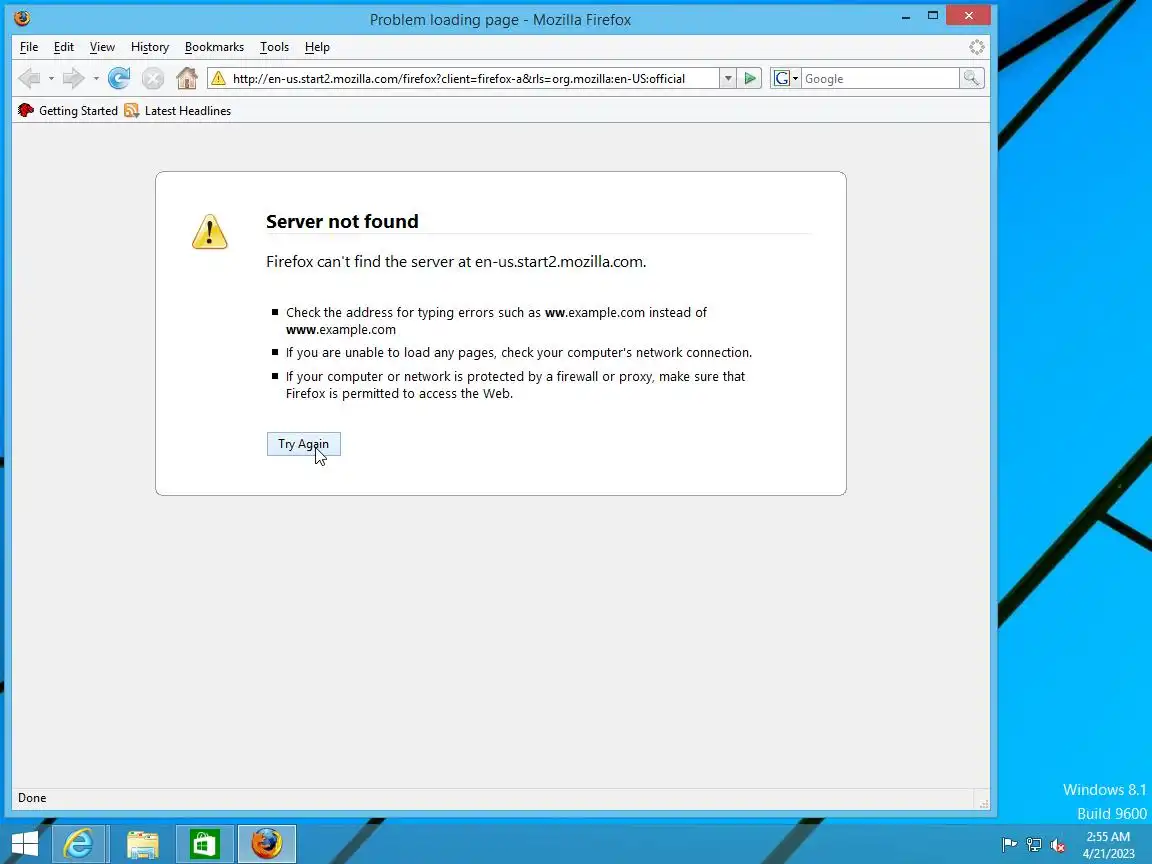Open the View menu

[x=102, y=47]
